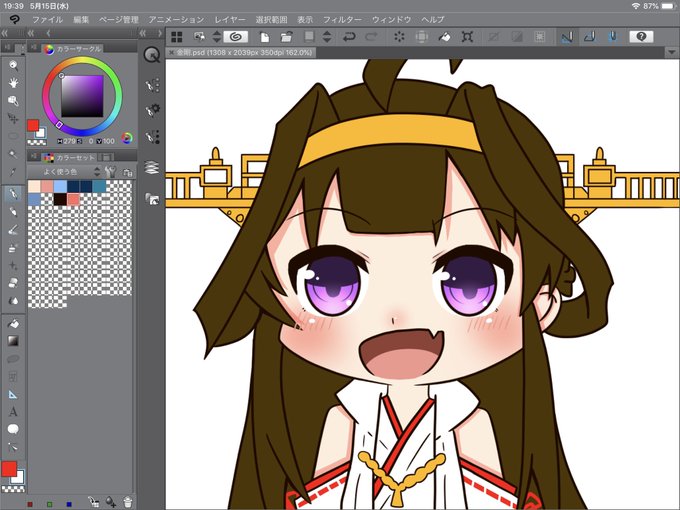680x510 pixels.
Task: Open the 編集 menu
Action: click(x=81, y=20)
